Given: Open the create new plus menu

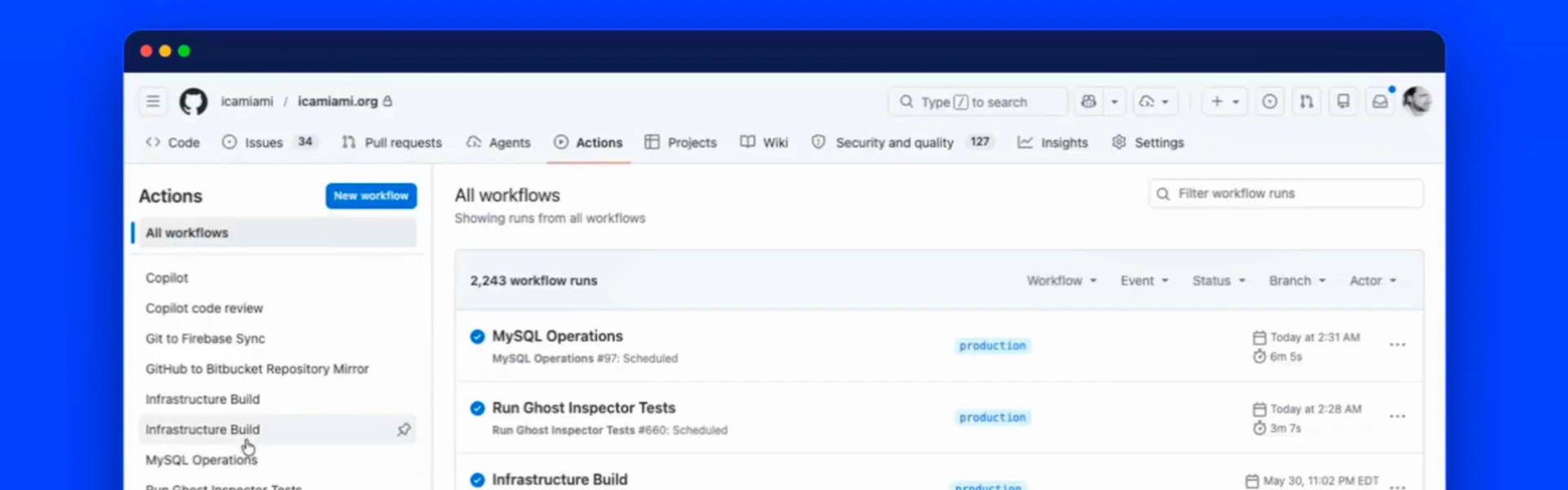Looking at the screenshot, I should pyautogui.click(x=1225, y=101).
